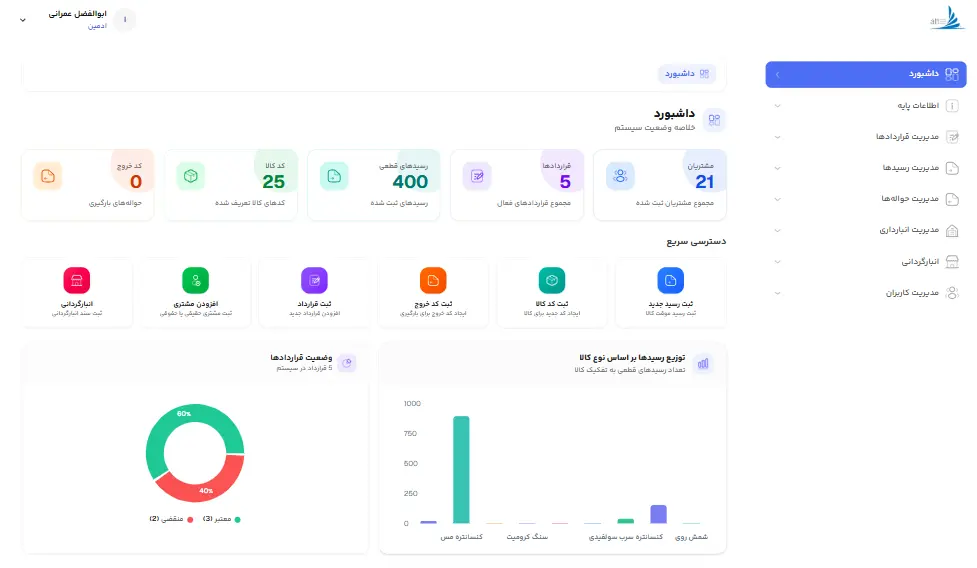
Task: Expand the مدیریت قراردادها chevron
Action: pos(778,137)
